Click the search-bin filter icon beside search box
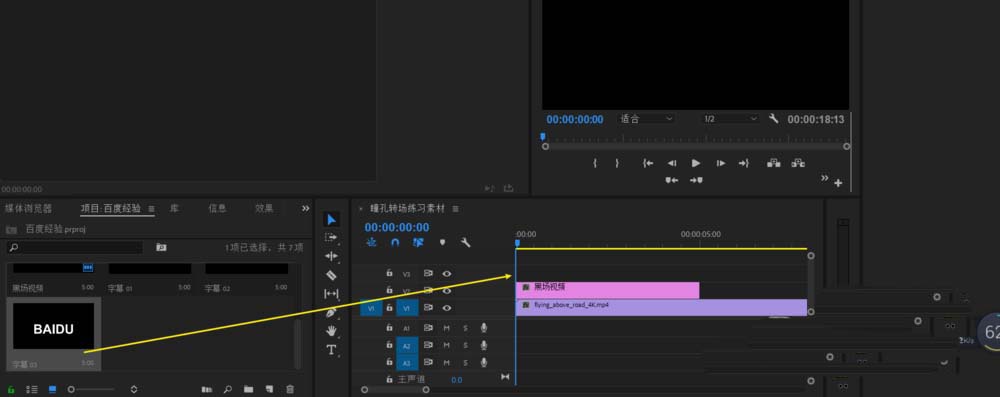The height and width of the screenshot is (397, 1000). [161, 247]
